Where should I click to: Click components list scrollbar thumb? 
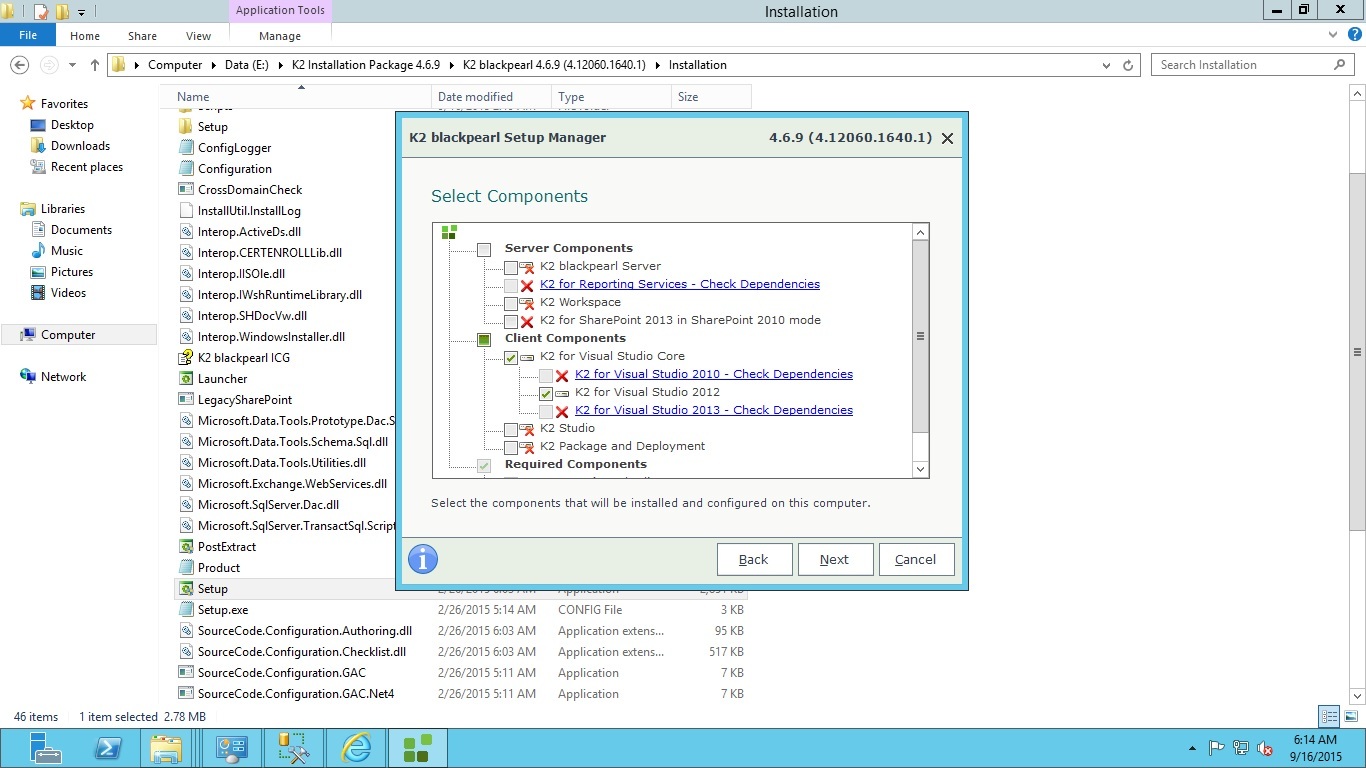coord(921,337)
